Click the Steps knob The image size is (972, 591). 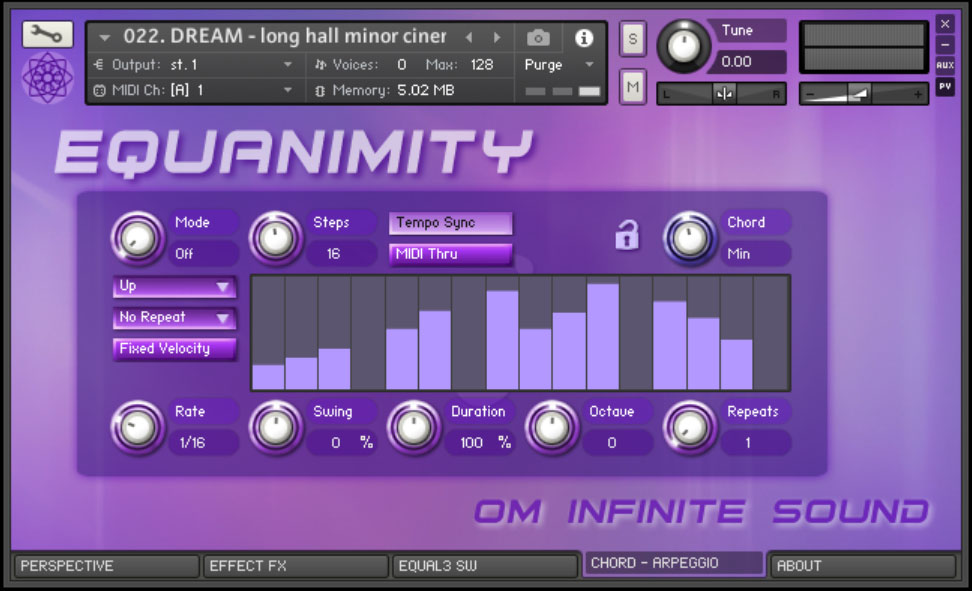[x=276, y=239]
